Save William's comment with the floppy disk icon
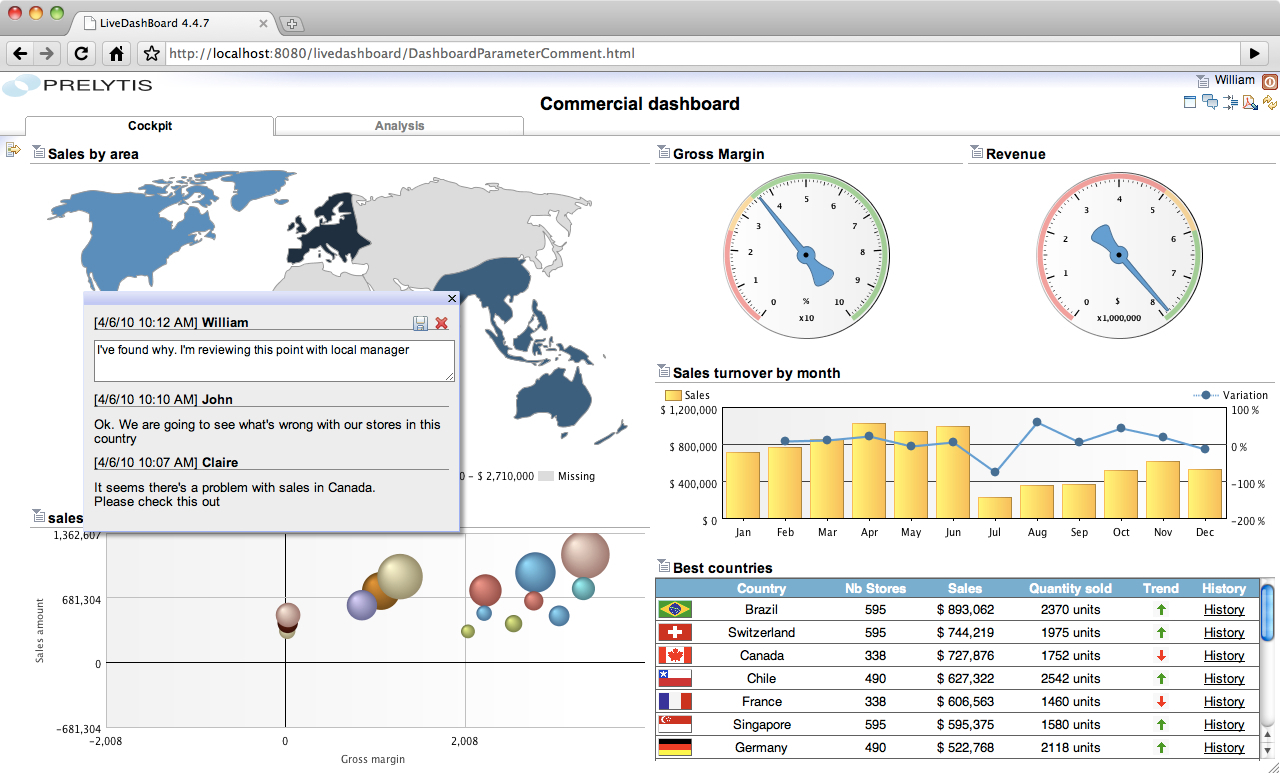The width and height of the screenshot is (1280, 774). point(421,323)
